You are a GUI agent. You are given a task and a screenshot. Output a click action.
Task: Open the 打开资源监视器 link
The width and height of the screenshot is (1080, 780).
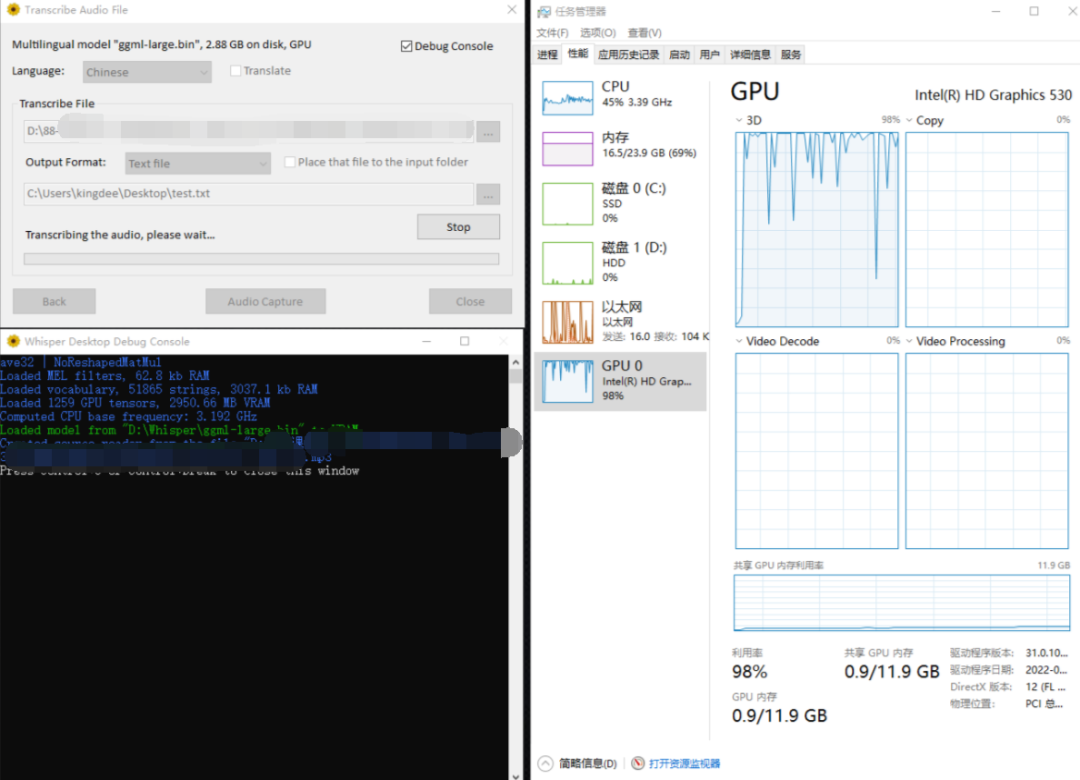point(684,763)
